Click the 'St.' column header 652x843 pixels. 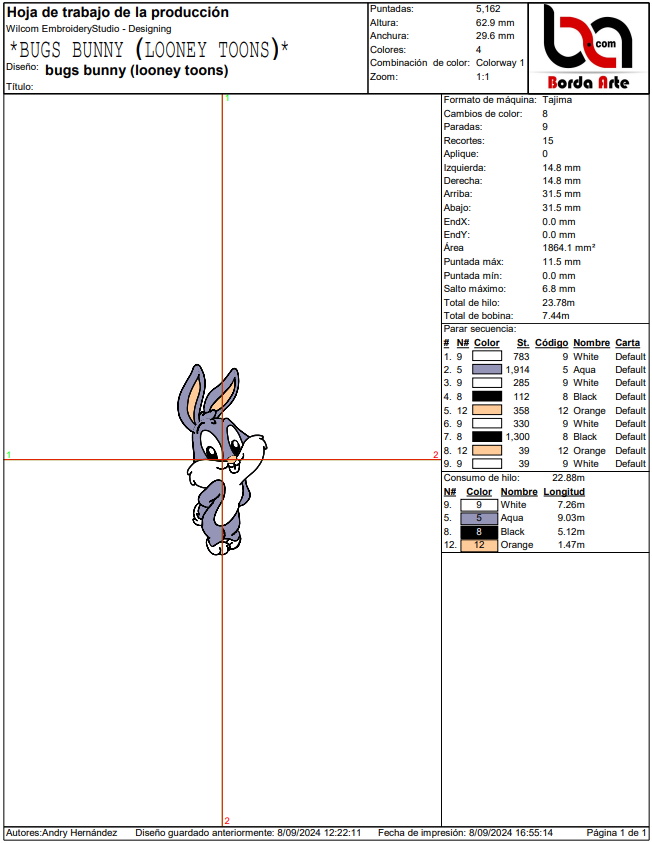pyautogui.click(x=523, y=343)
